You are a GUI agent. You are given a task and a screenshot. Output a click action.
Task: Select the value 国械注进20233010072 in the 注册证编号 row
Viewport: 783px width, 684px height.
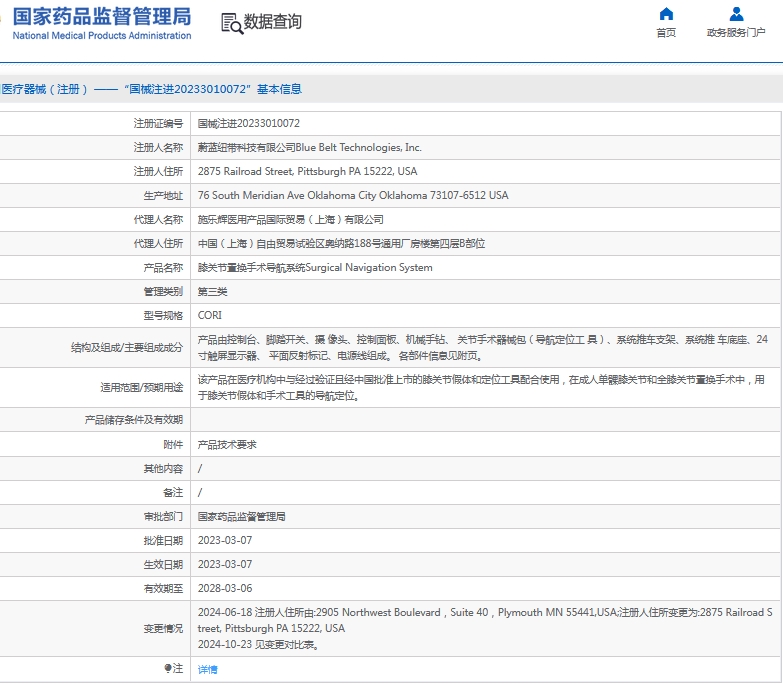tap(249, 123)
